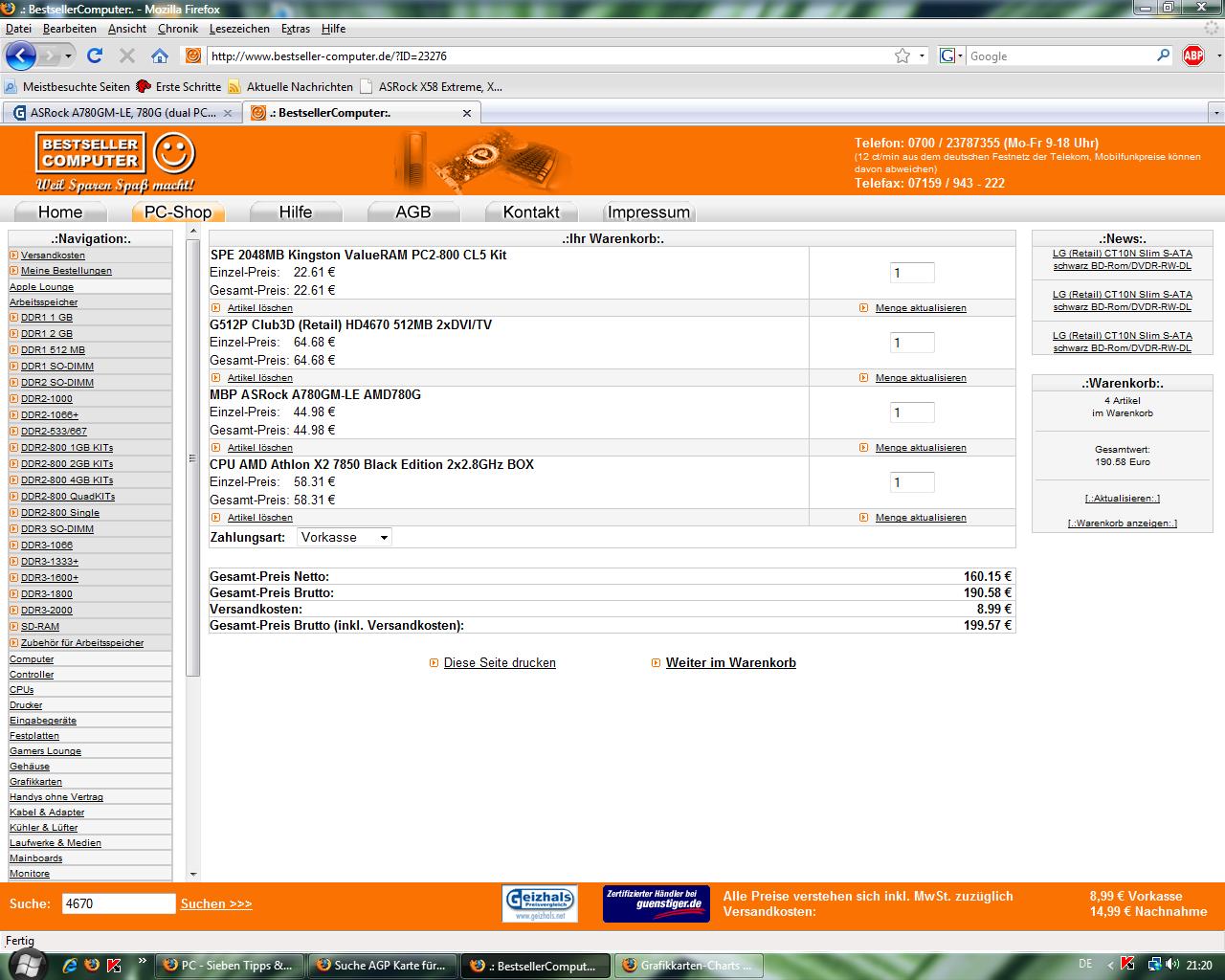Open the CPUs category
Screen dimensions: 1225x980
click(x=21, y=690)
